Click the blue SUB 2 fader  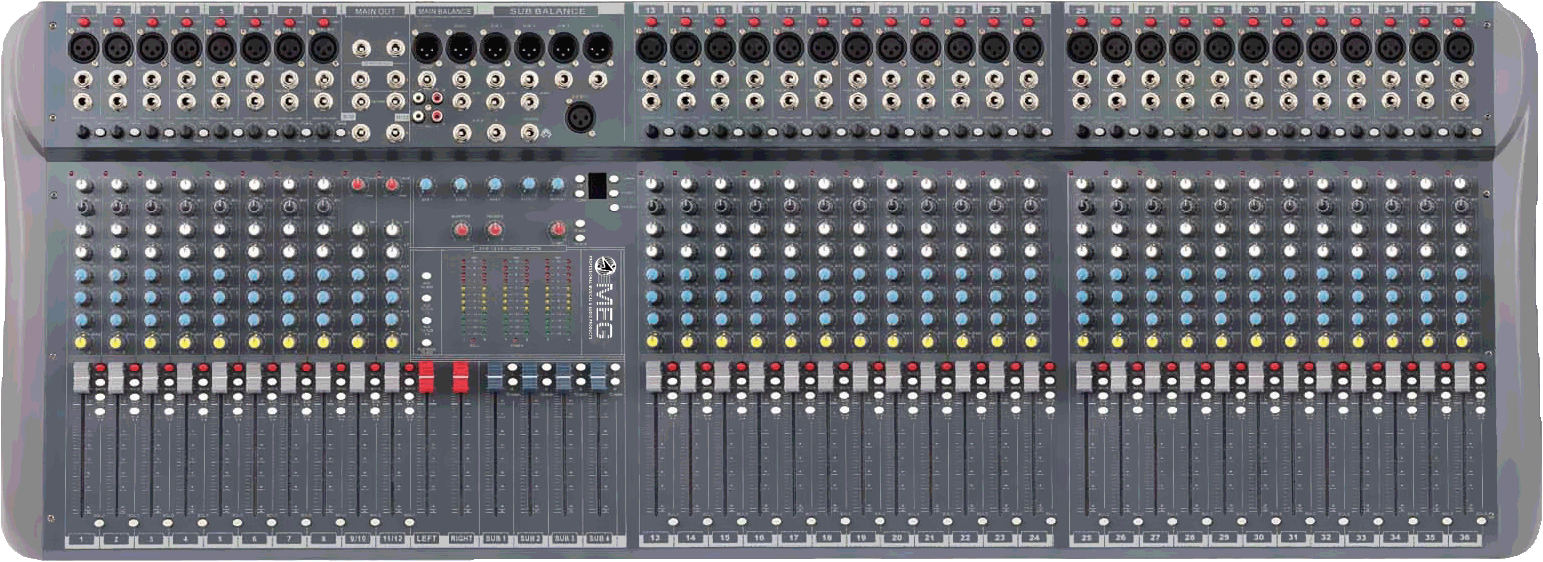530,377
